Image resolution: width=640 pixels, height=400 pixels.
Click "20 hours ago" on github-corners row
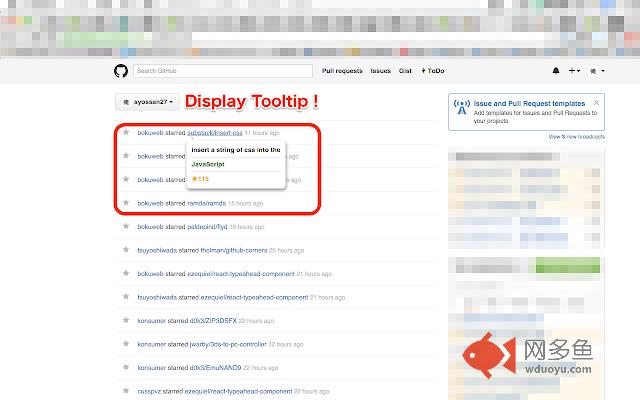[287, 250]
